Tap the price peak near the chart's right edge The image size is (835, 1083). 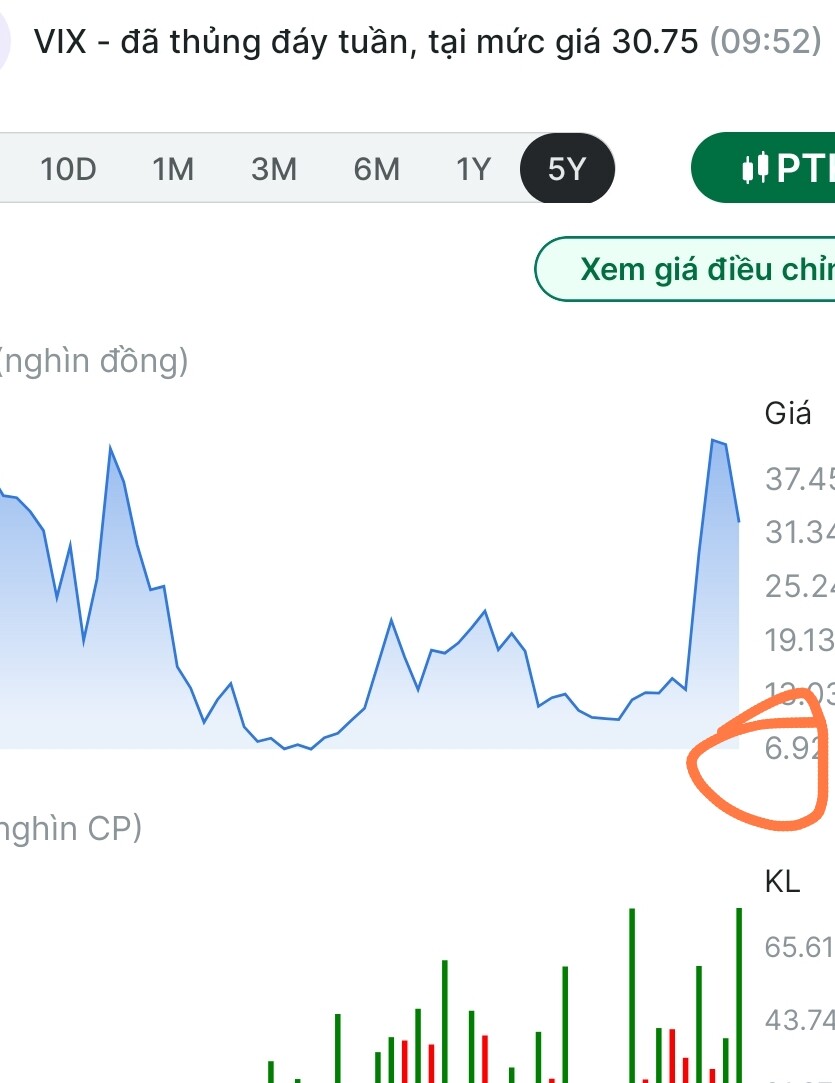coord(714,441)
